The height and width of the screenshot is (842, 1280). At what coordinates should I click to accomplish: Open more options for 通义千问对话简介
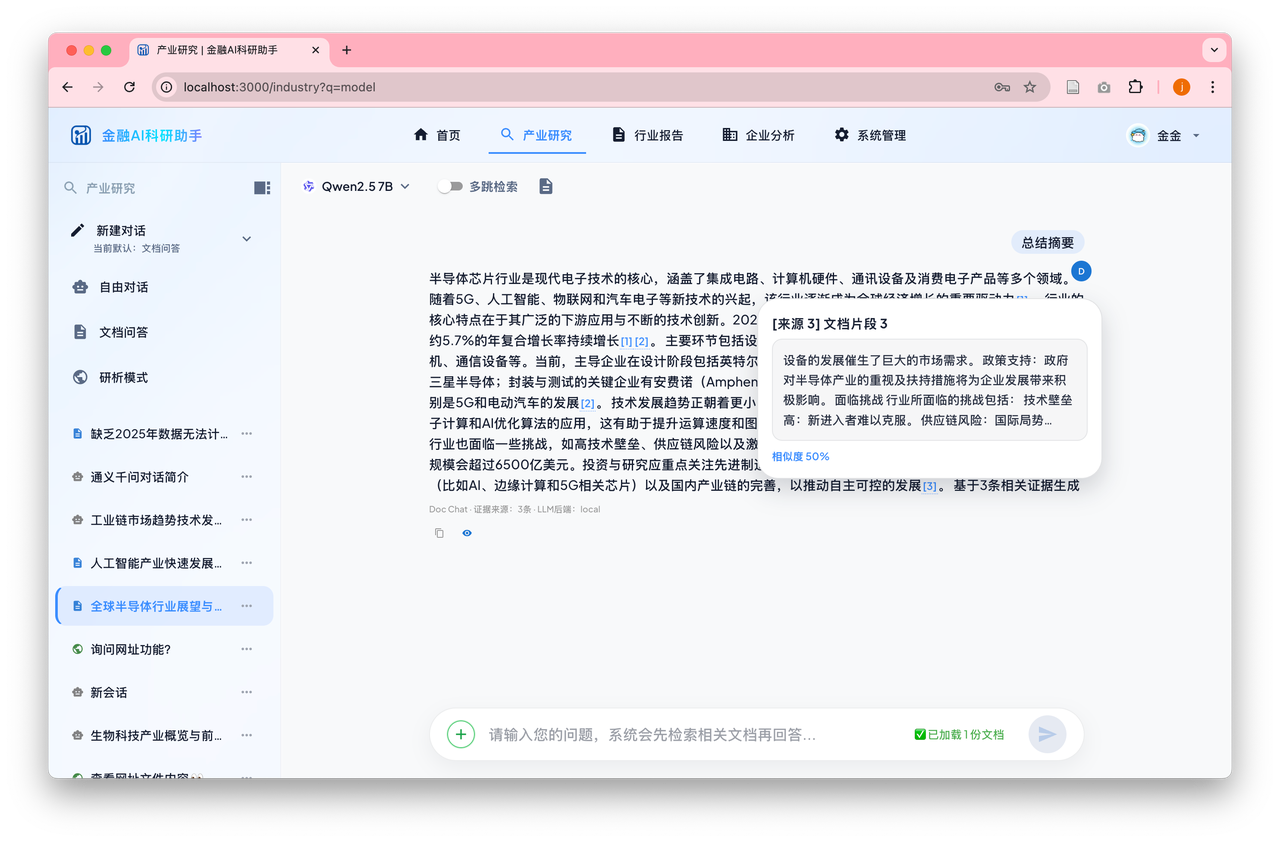click(247, 477)
